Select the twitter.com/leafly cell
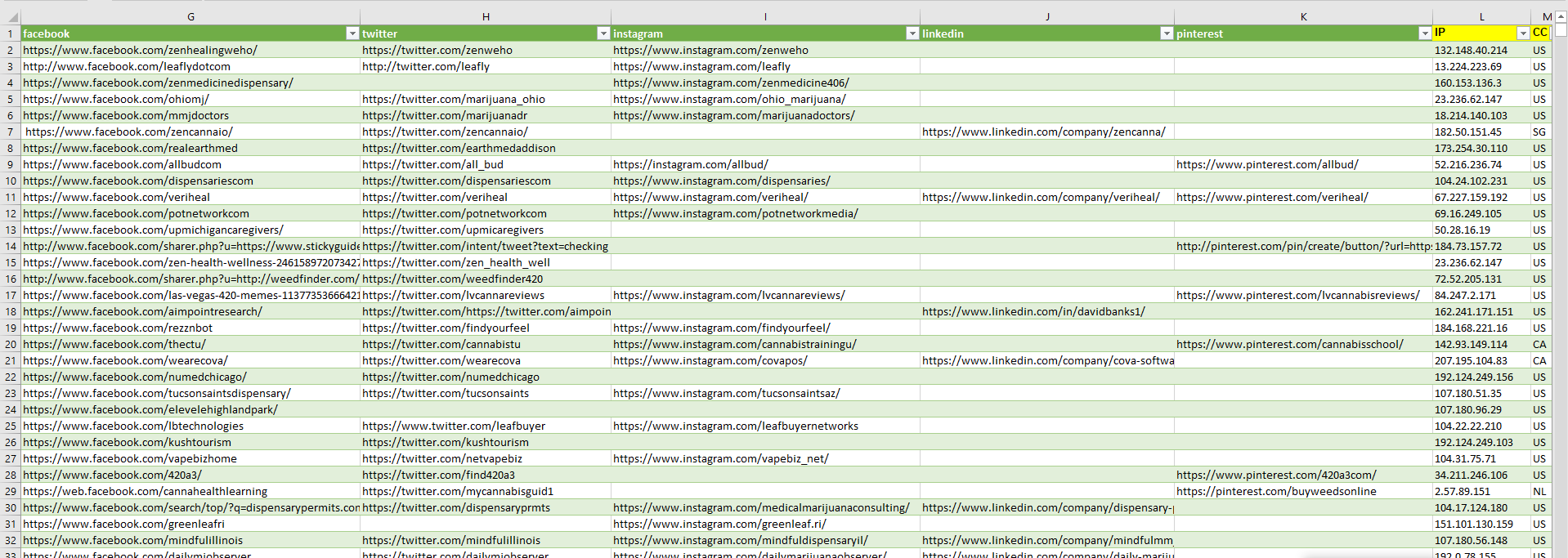1568x558 pixels. pos(486,66)
